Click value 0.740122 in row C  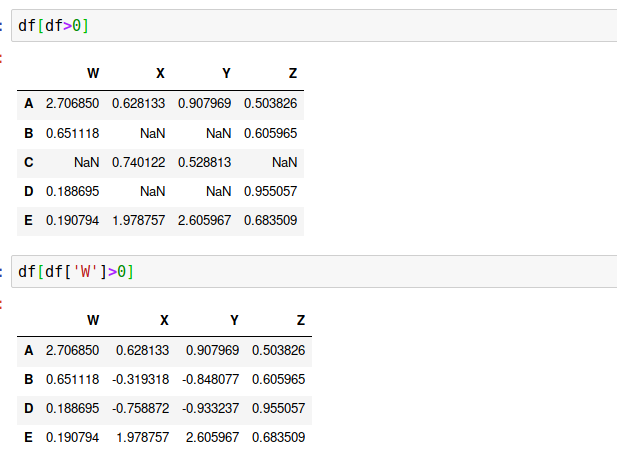click(139, 162)
